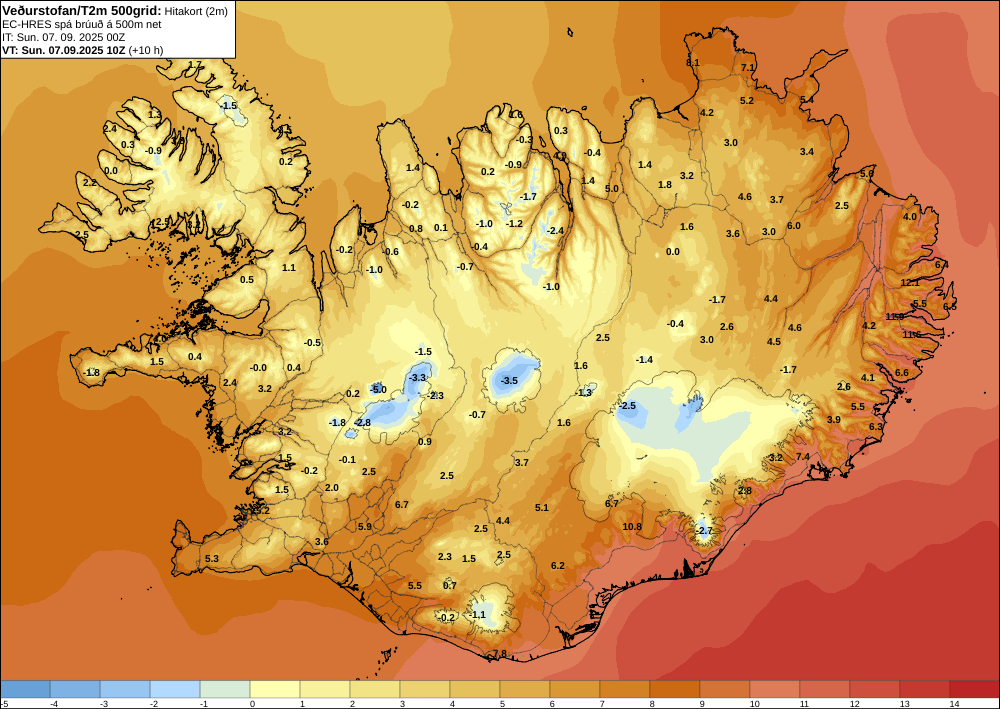1000x709 pixels.
Task: Click the legend swatch between 0 and 1
Action: tap(275, 689)
